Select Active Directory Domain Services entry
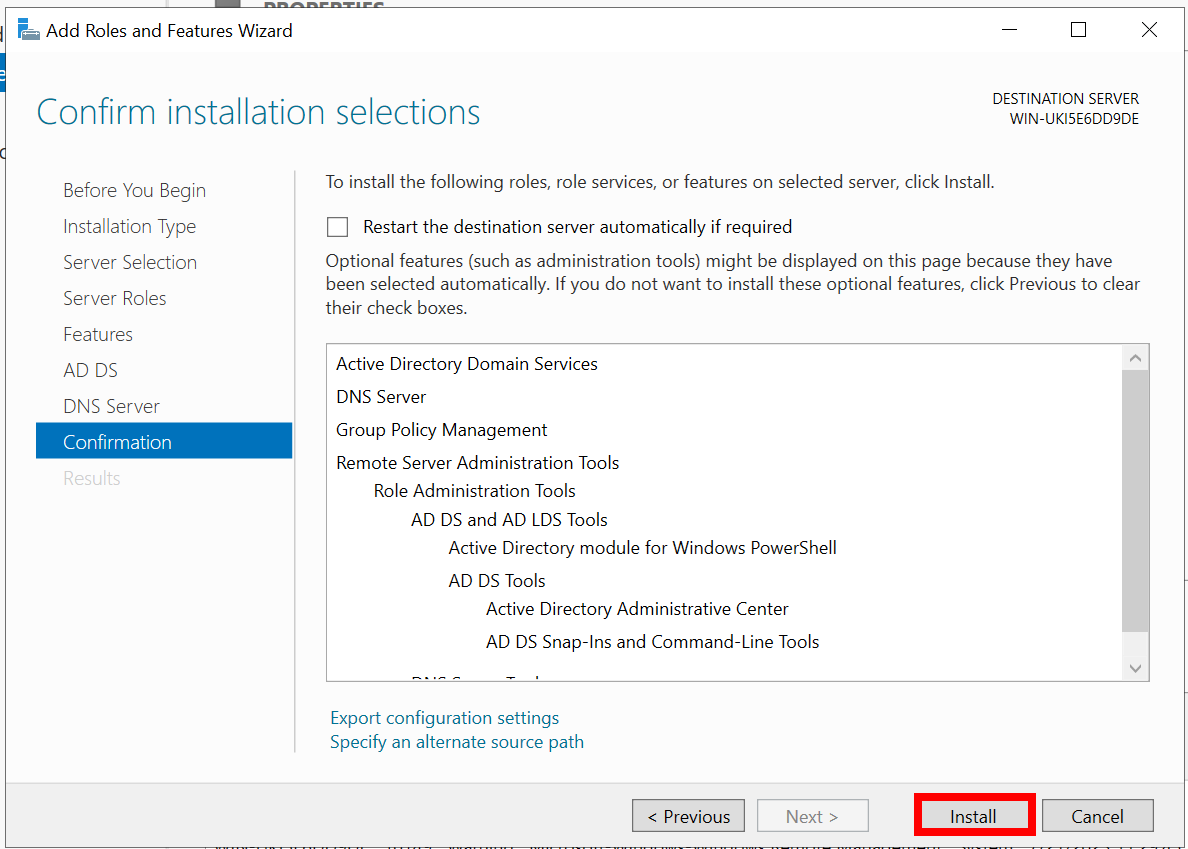 point(467,364)
